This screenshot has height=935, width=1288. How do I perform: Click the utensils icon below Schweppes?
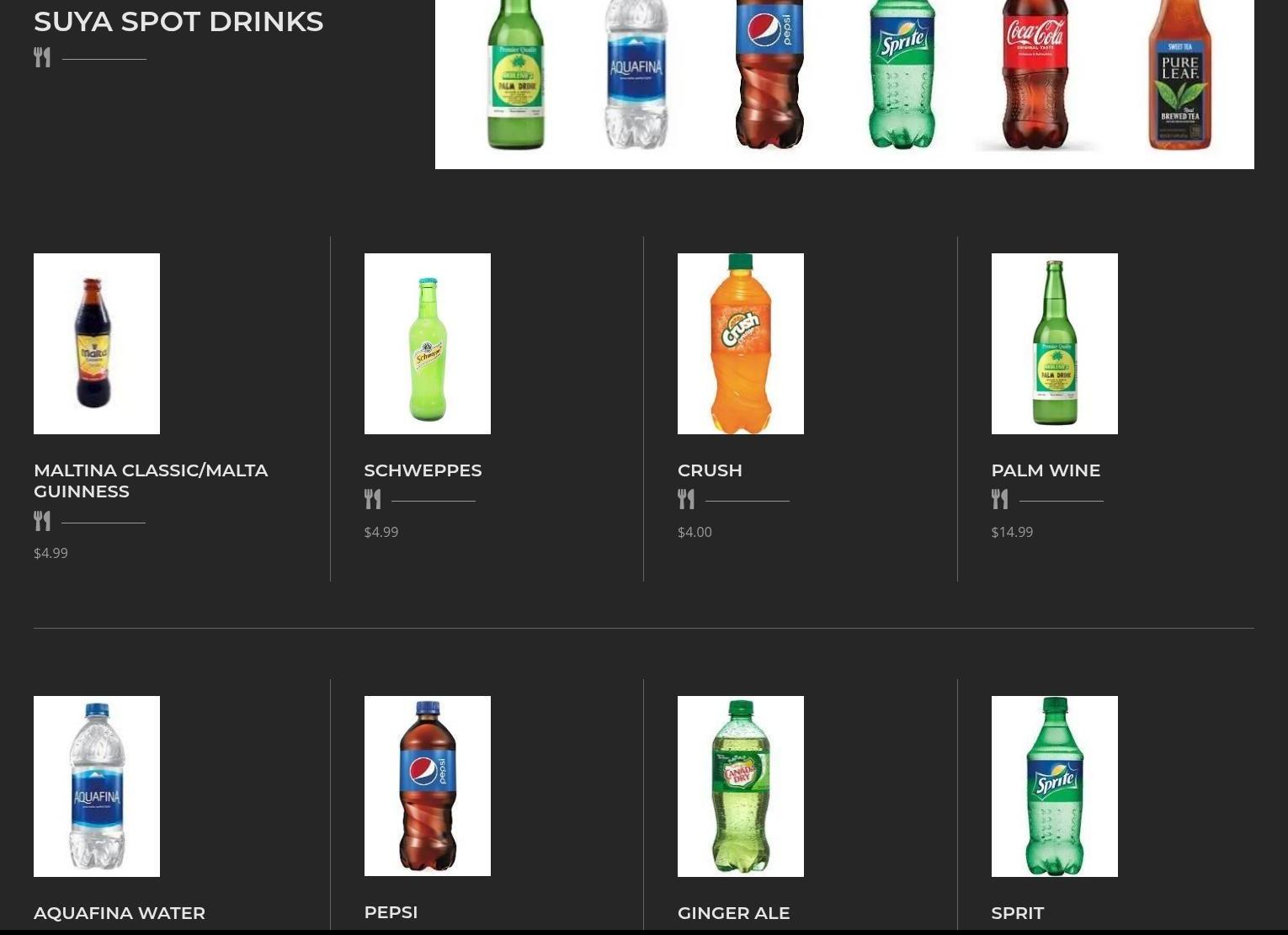click(x=373, y=499)
